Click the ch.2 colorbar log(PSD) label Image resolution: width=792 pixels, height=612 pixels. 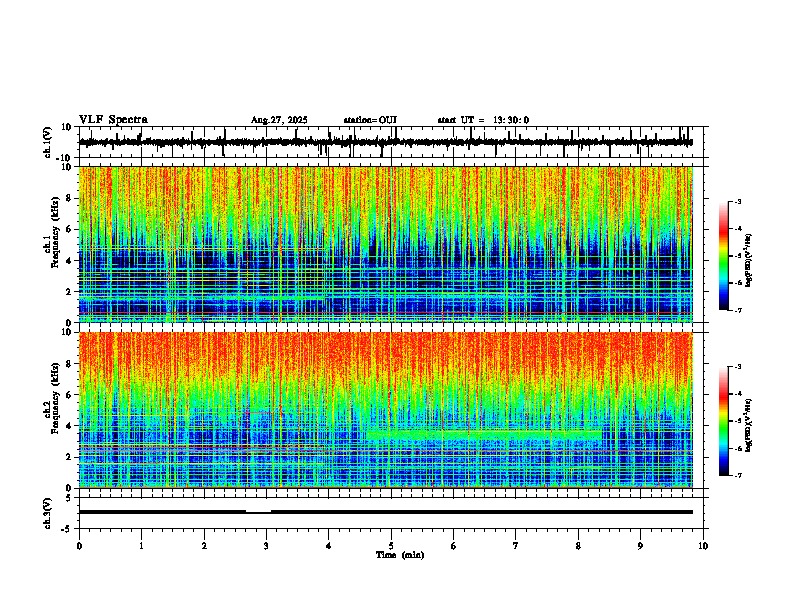click(x=748, y=425)
